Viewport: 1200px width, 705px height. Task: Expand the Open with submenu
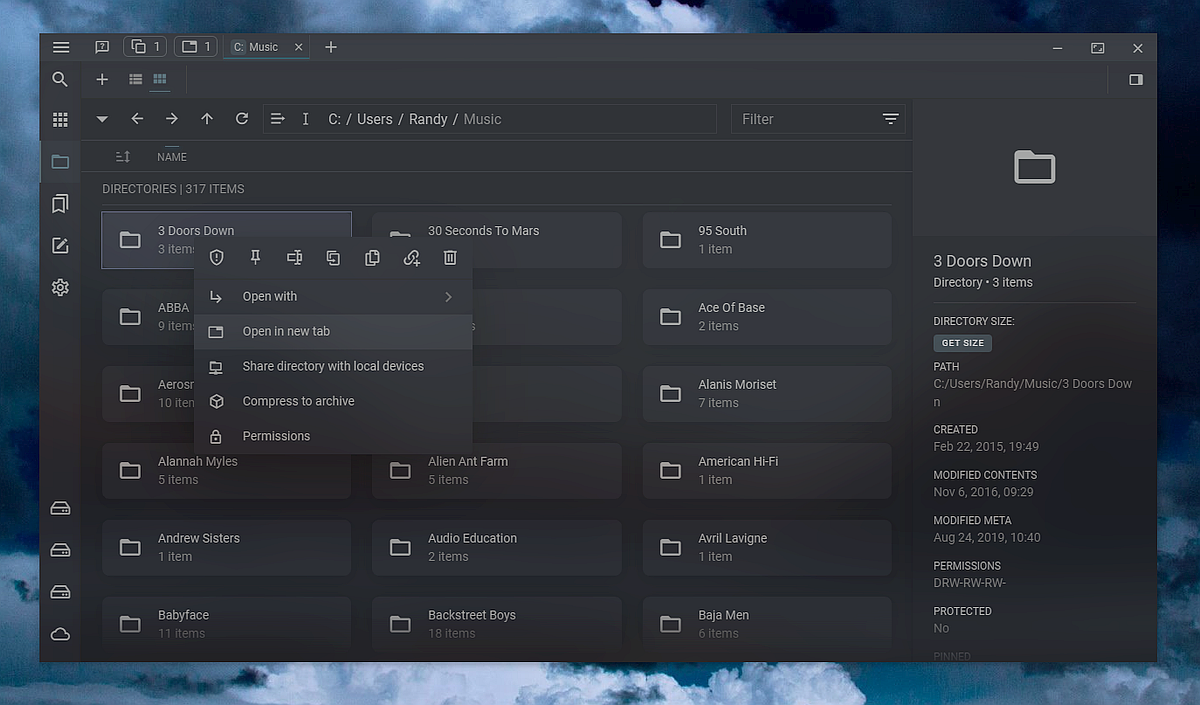[x=333, y=297]
